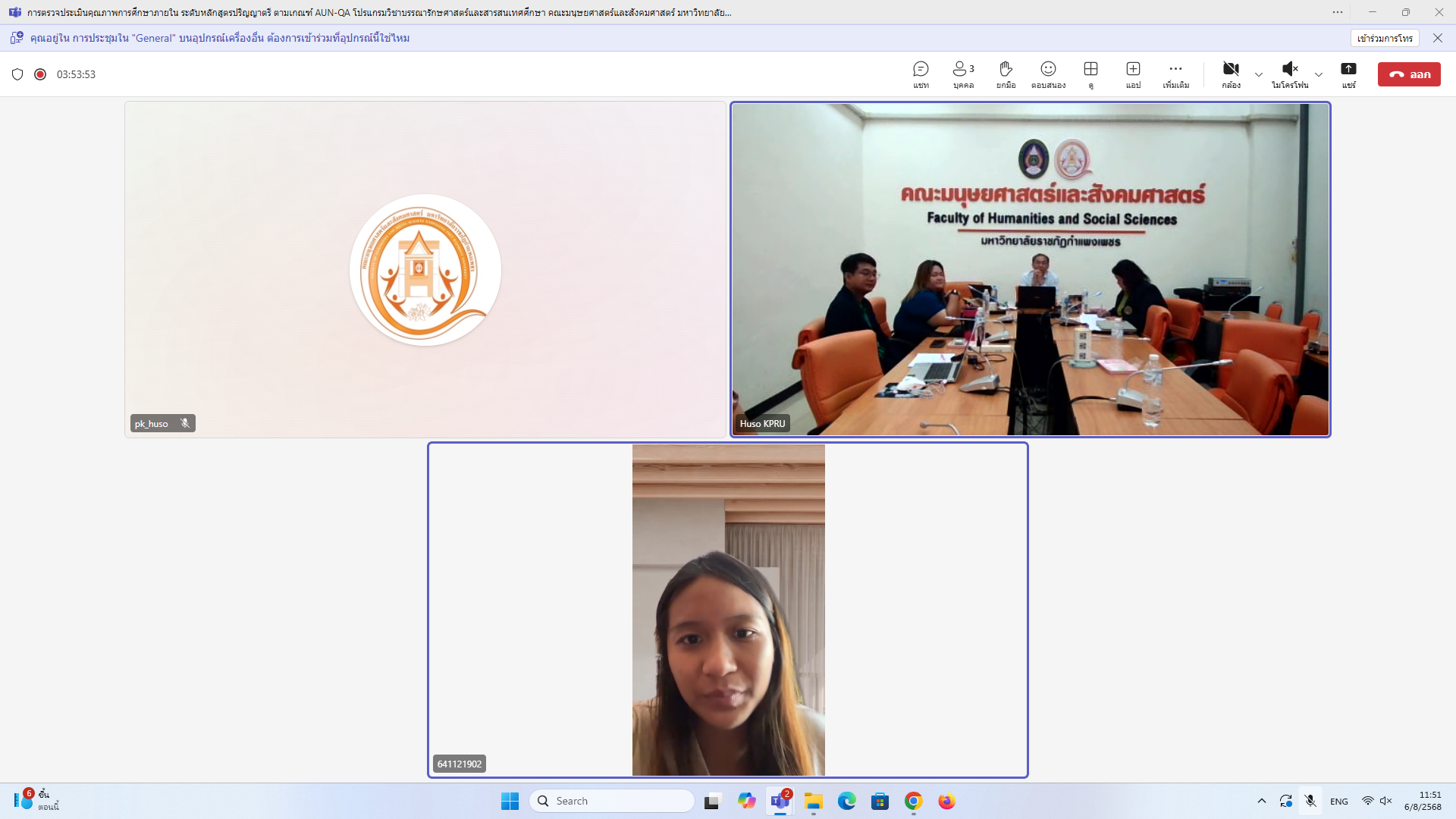
Task: Show the participants list
Action: (x=963, y=74)
